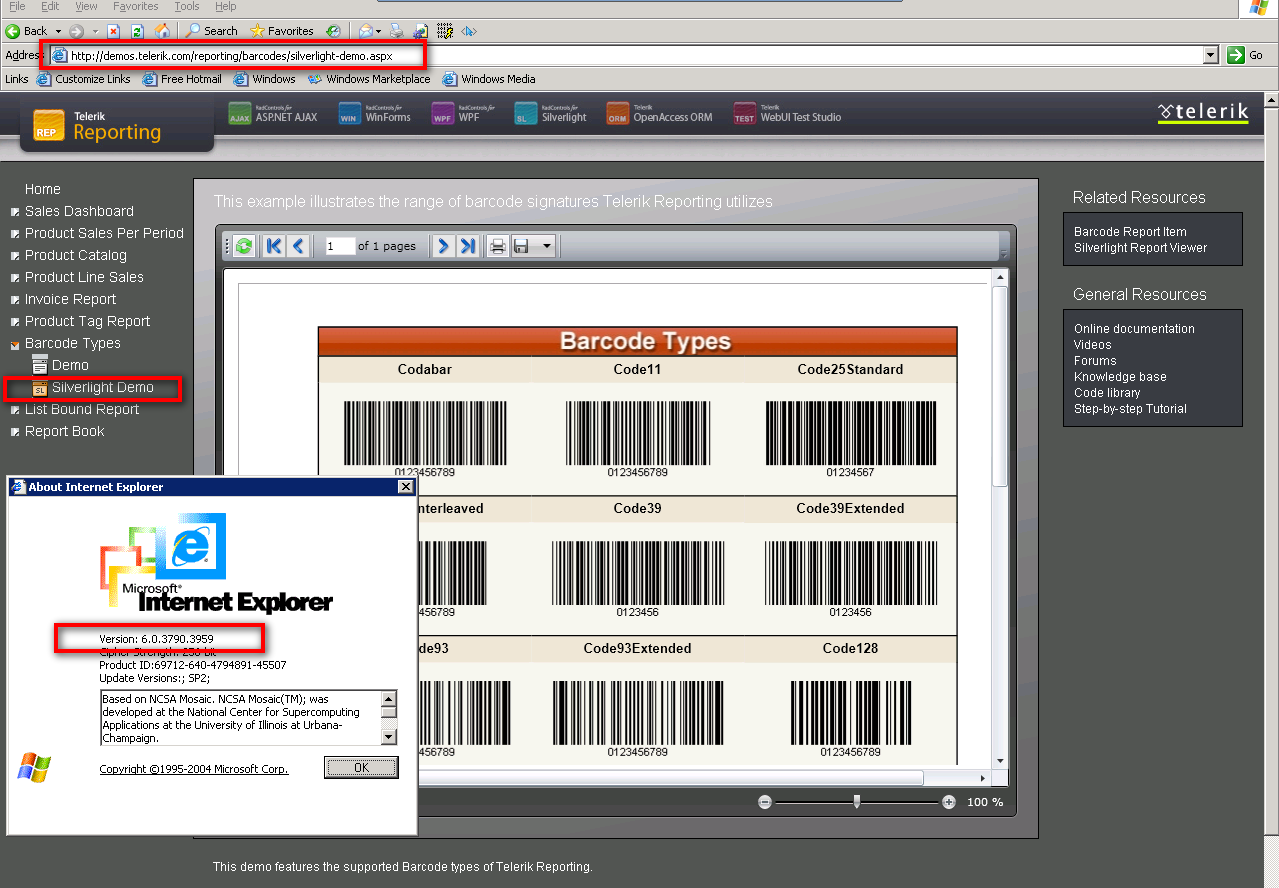Click the Mail toolbar icon

pos(366,31)
